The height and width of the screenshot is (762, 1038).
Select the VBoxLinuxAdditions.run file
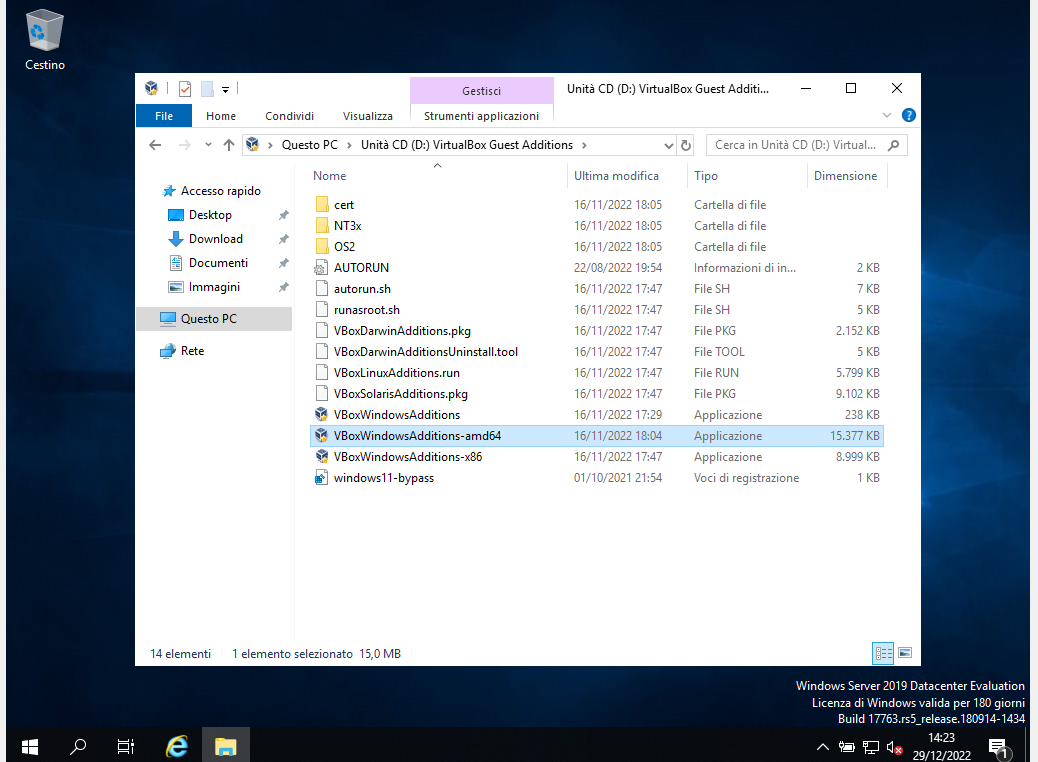[x=397, y=373]
